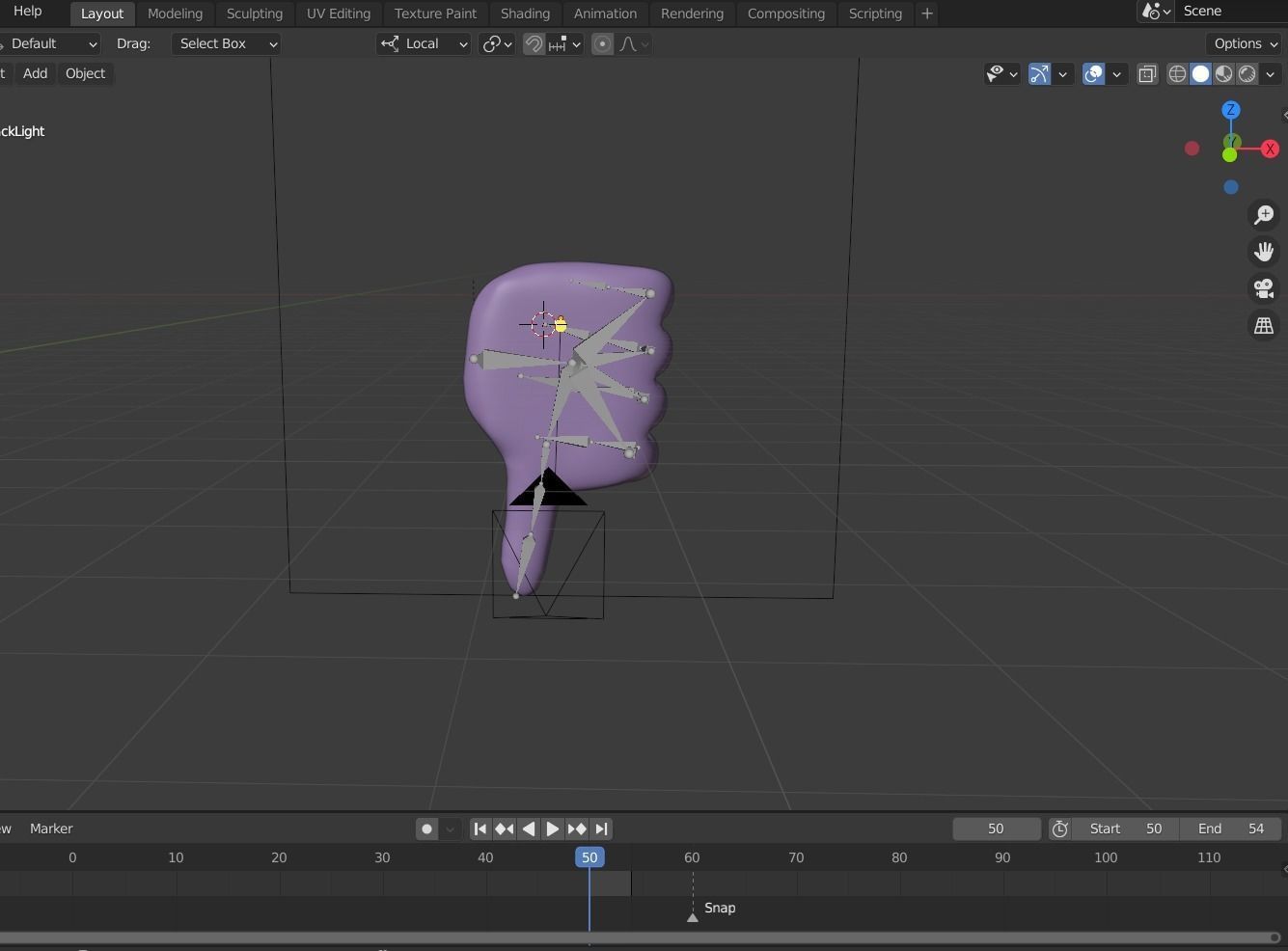Jump to the start frame
This screenshot has height=951, width=1288.
pos(480,829)
